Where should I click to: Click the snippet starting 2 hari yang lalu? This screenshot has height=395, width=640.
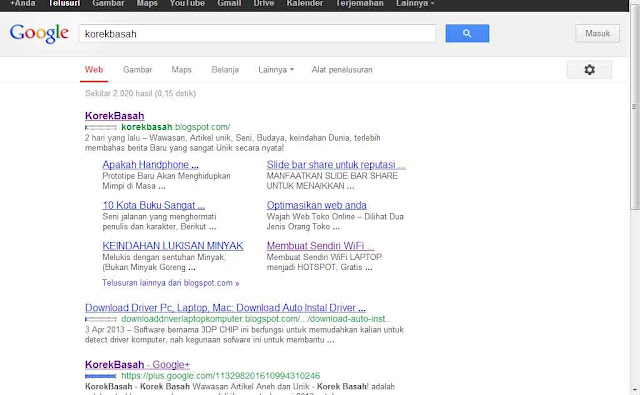point(233,143)
